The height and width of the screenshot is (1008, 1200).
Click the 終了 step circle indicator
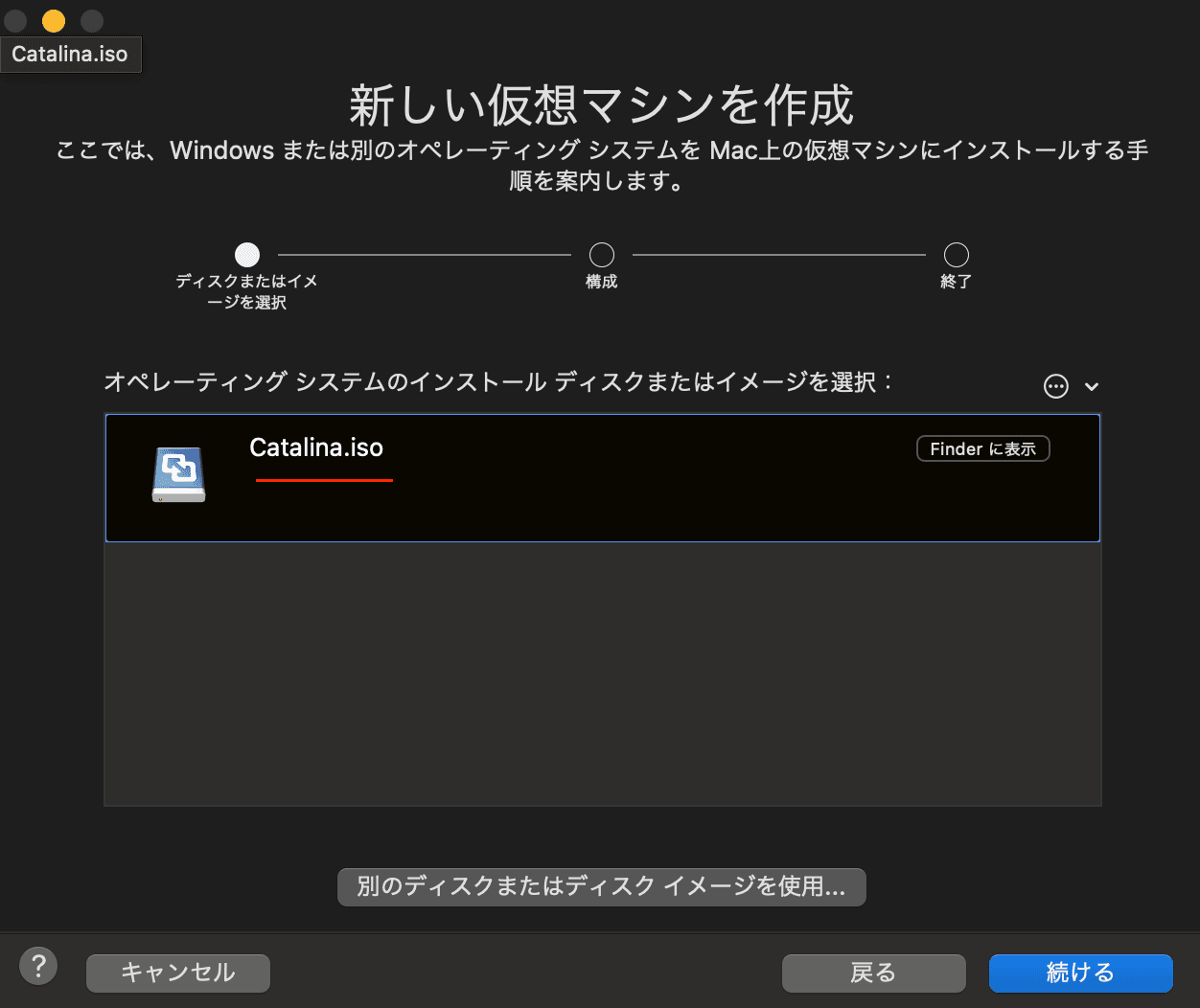(x=956, y=253)
